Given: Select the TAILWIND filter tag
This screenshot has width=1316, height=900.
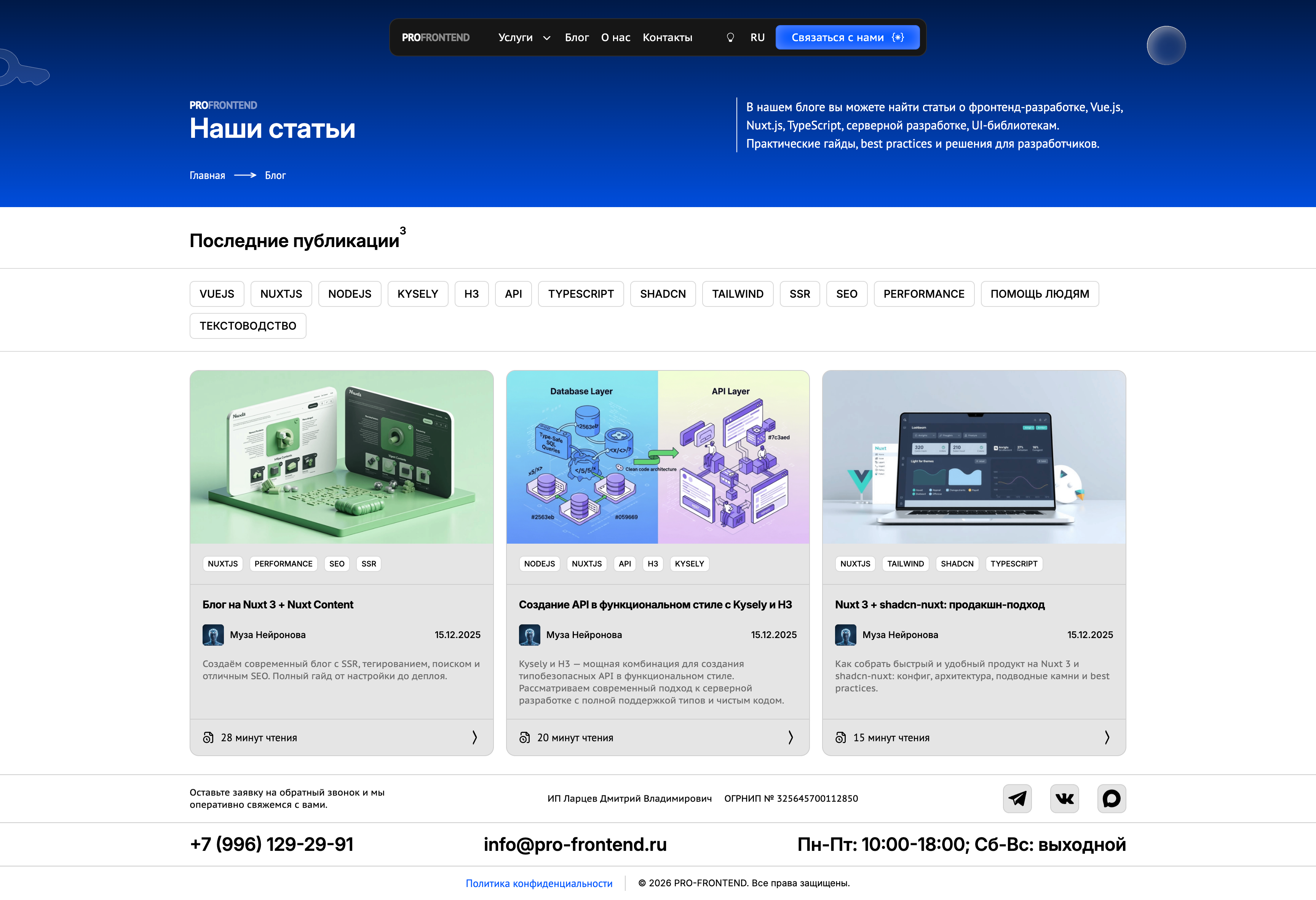Looking at the screenshot, I should click(737, 294).
